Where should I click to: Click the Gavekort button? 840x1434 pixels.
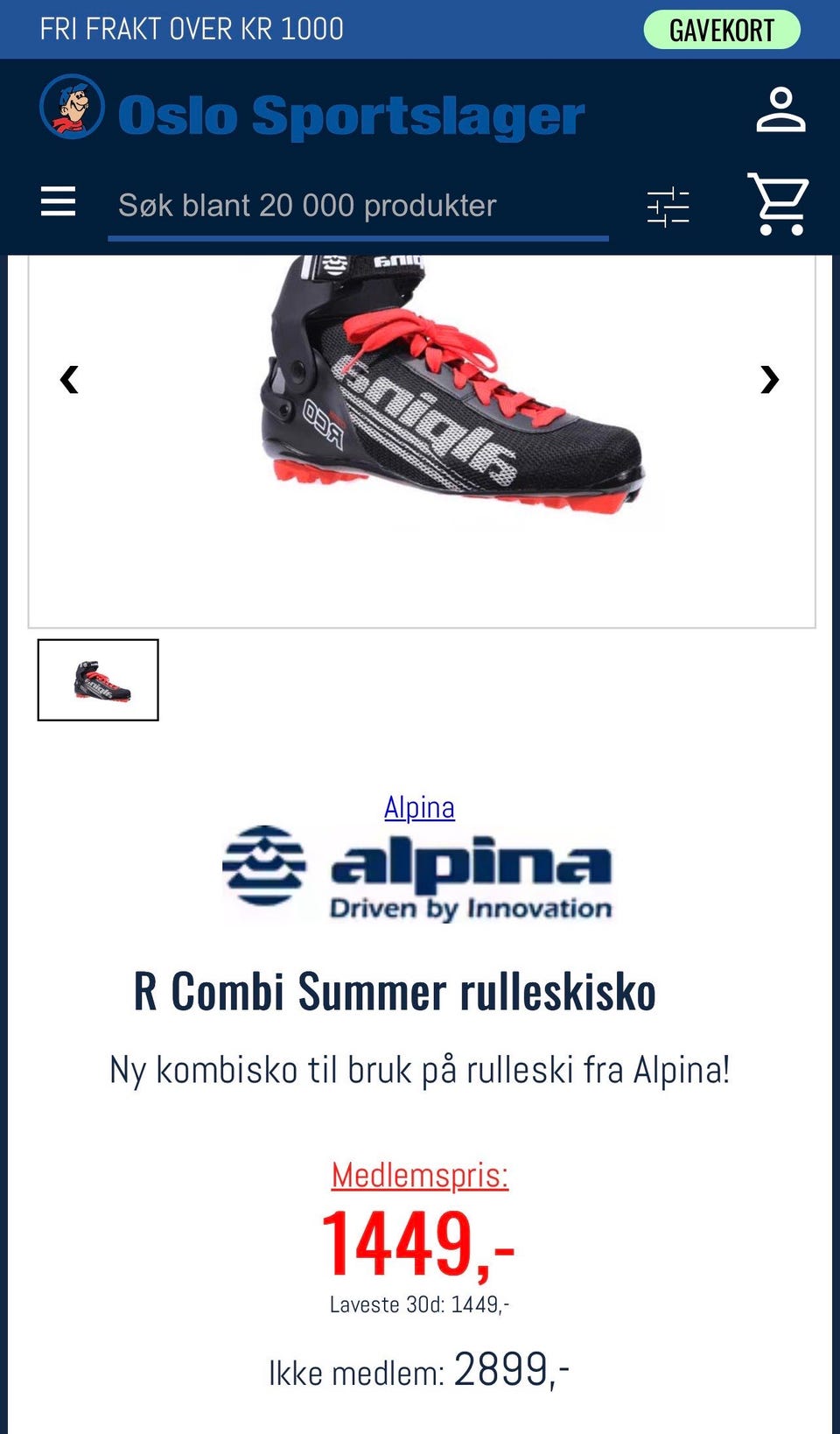pyautogui.click(x=722, y=30)
